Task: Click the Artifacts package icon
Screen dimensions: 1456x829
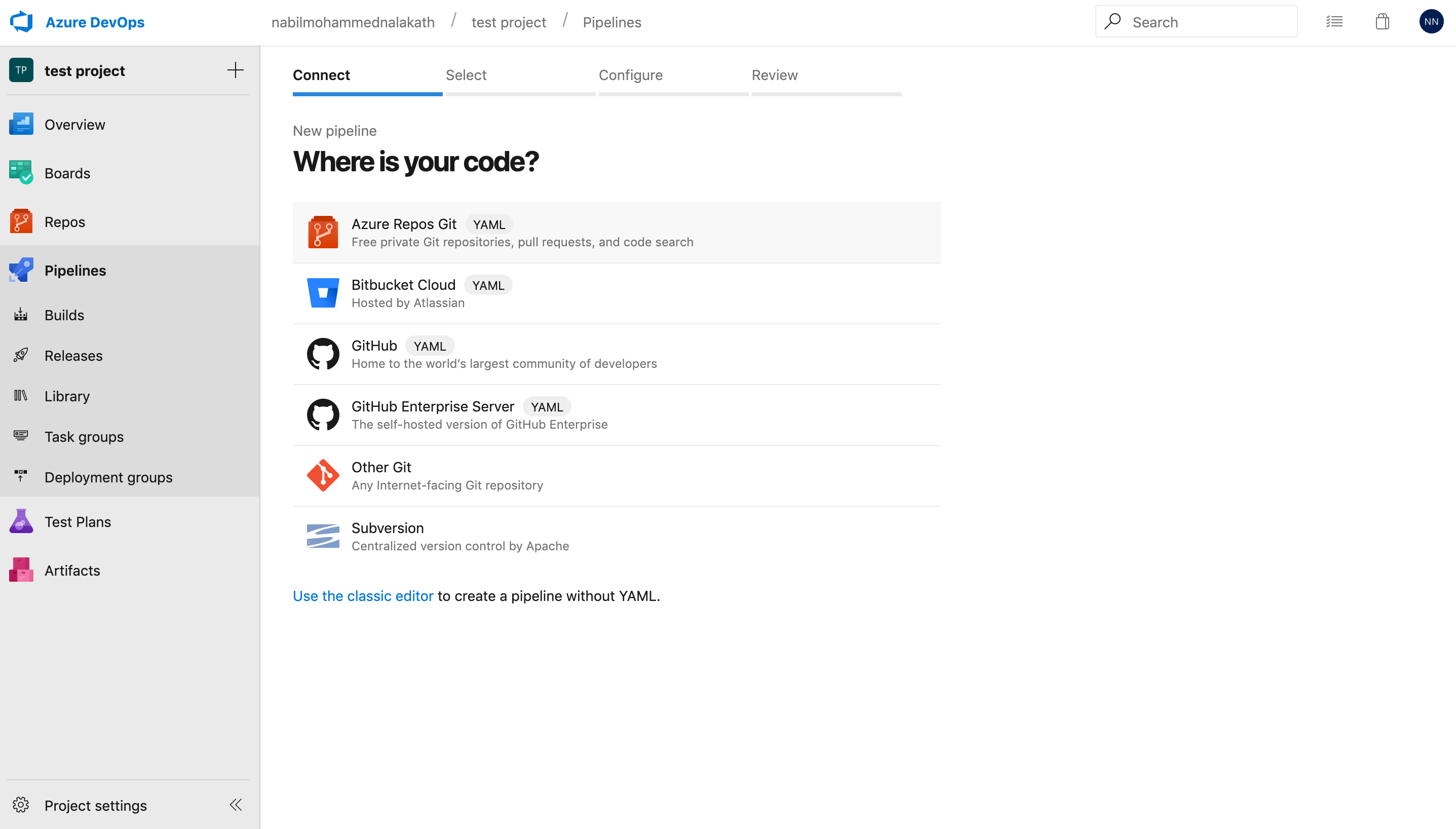Action: point(21,570)
